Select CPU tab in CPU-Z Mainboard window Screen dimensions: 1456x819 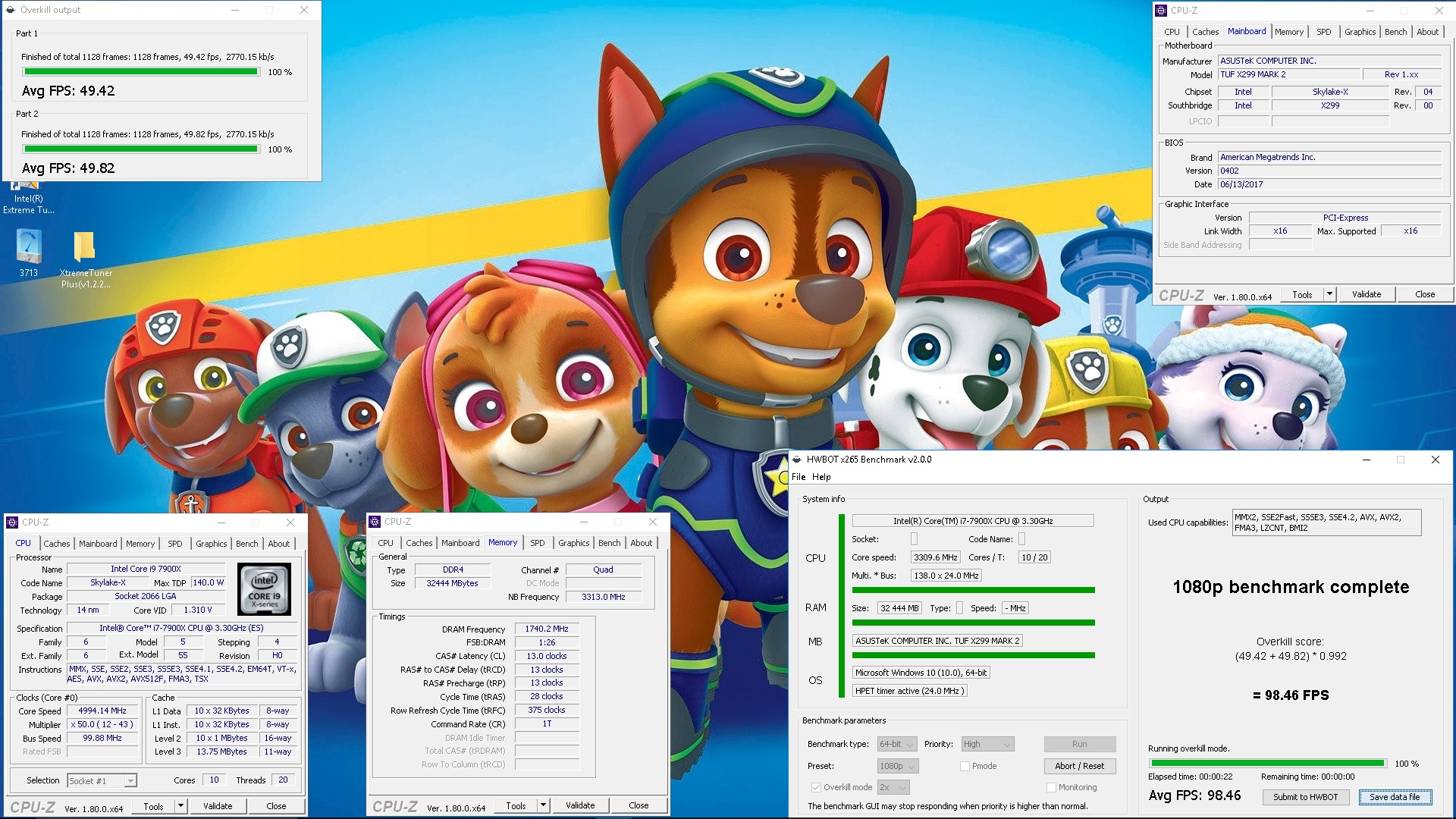[x=1172, y=32]
